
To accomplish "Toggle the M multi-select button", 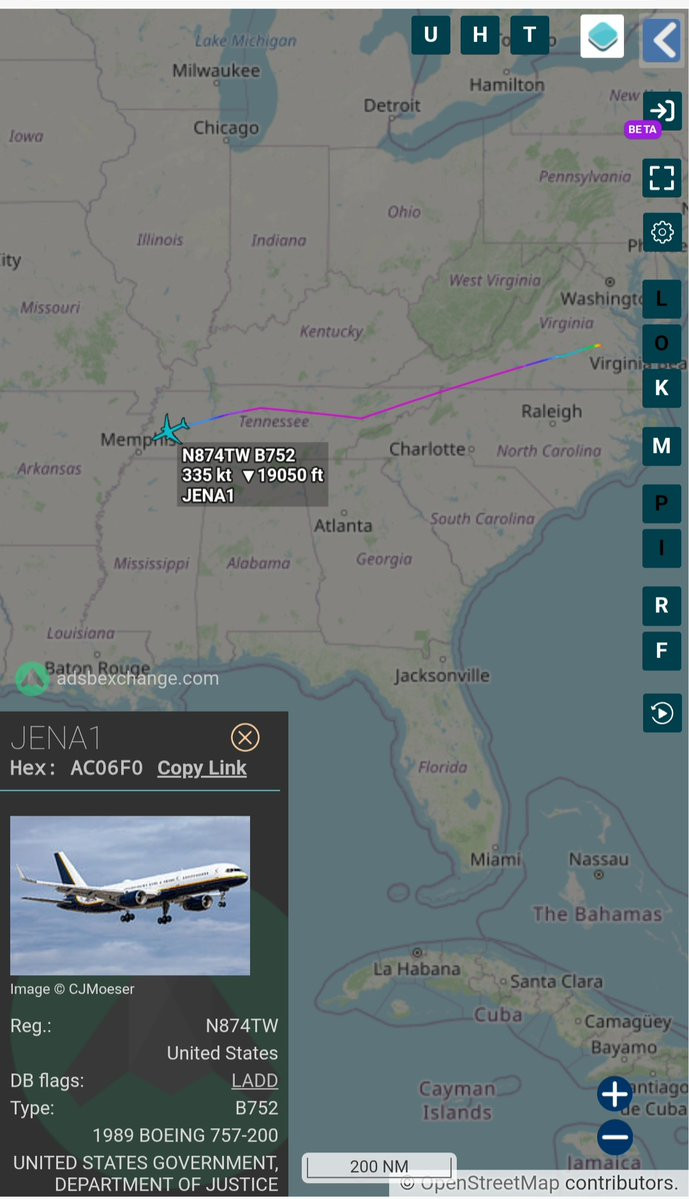I will pos(661,446).
